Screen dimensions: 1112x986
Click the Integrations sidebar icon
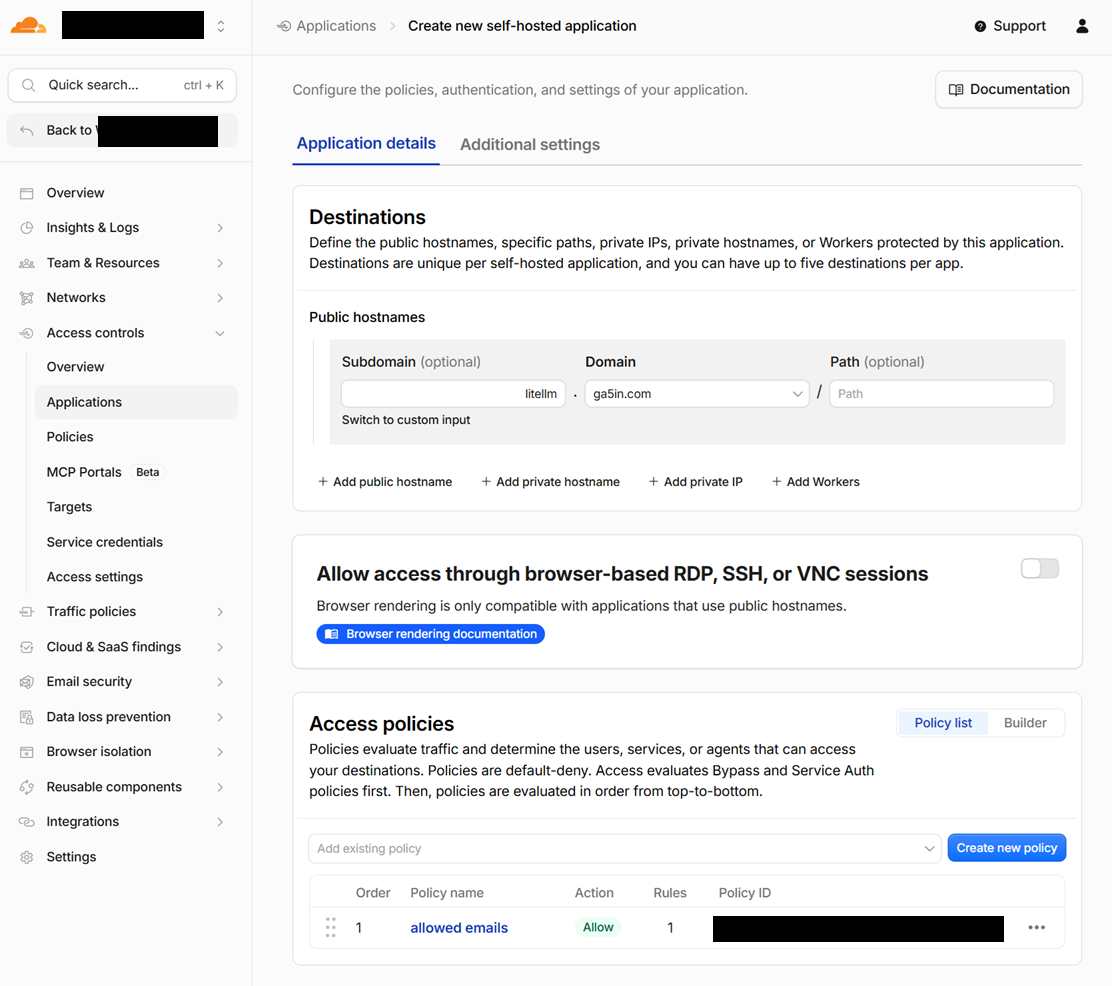(27, 821)
